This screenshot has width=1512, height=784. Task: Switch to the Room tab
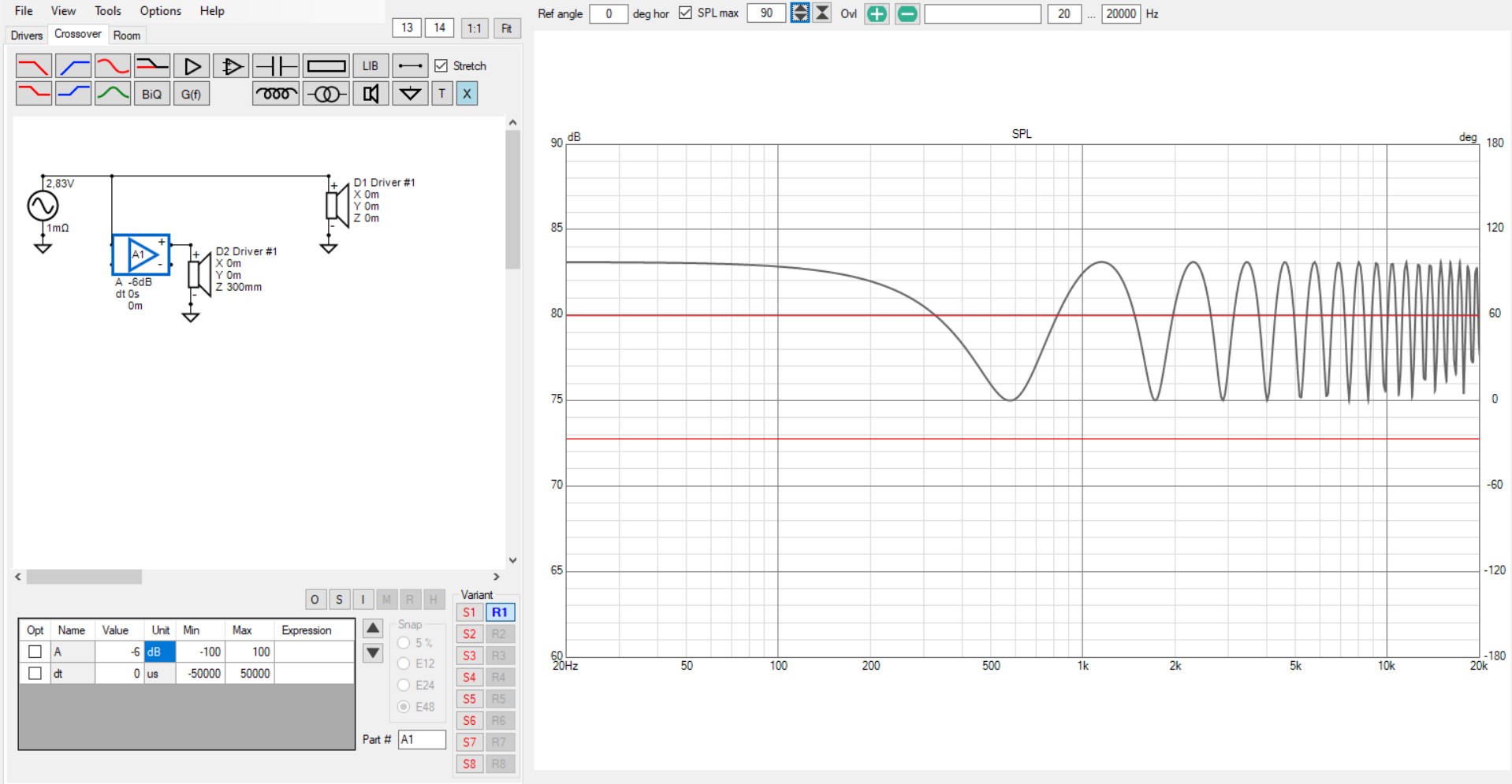pyautogui.click(x=127, y=35)
